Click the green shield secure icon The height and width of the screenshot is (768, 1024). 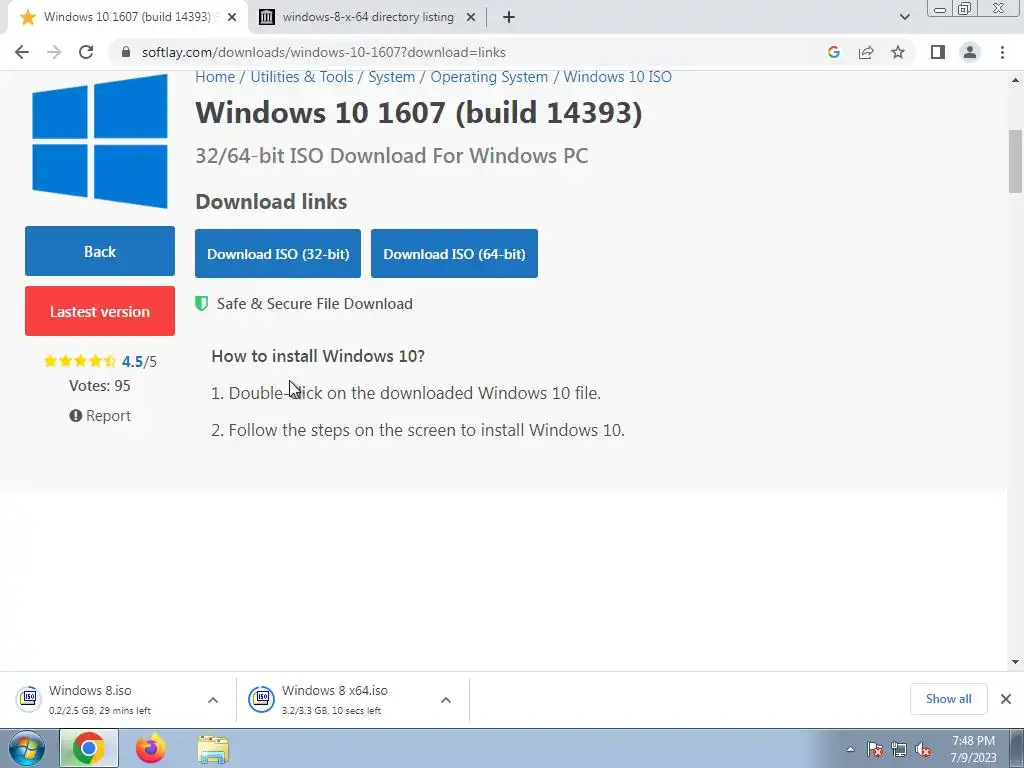pyautogui.click(x=202, y=303)
